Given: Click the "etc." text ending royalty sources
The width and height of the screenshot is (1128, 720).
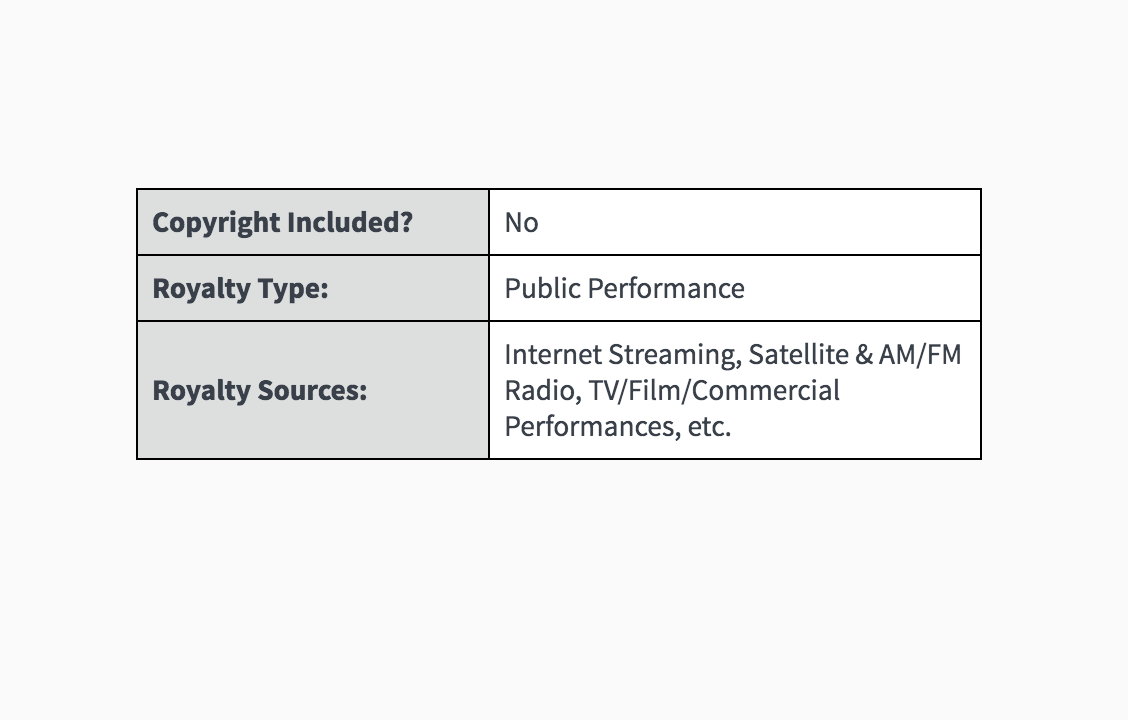Looking at the screenshot, I should pos(709,426).
